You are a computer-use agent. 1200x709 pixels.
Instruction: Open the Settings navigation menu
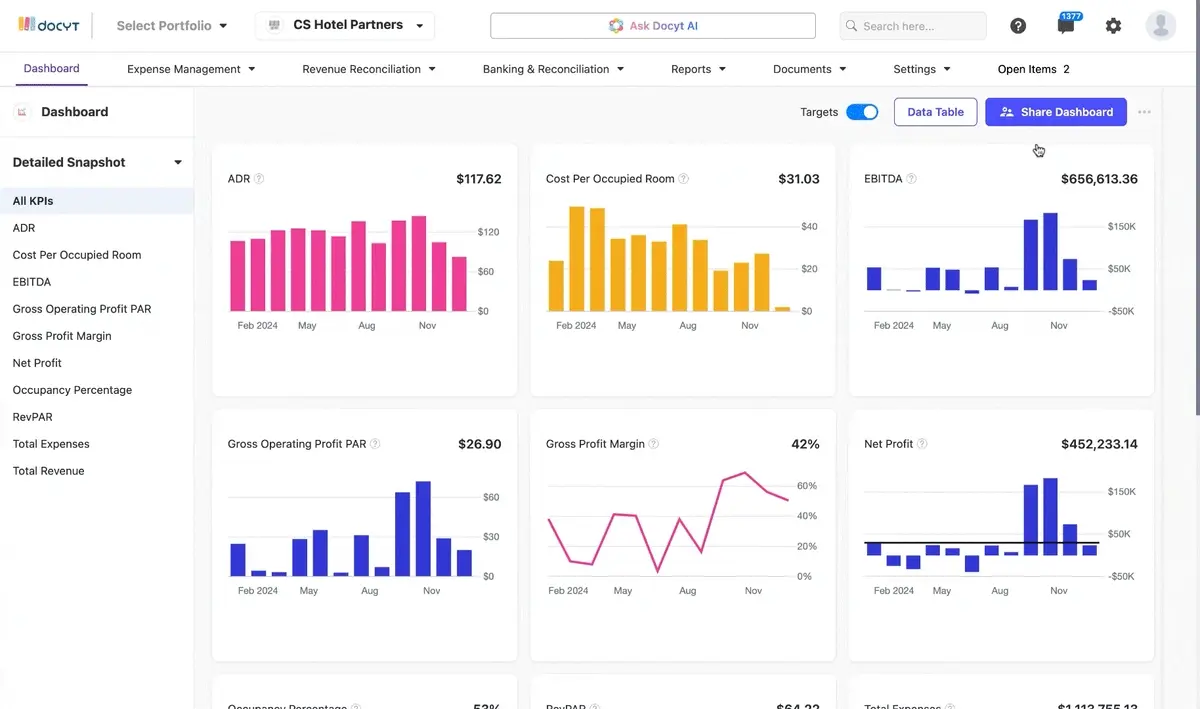tap(922, 69)
